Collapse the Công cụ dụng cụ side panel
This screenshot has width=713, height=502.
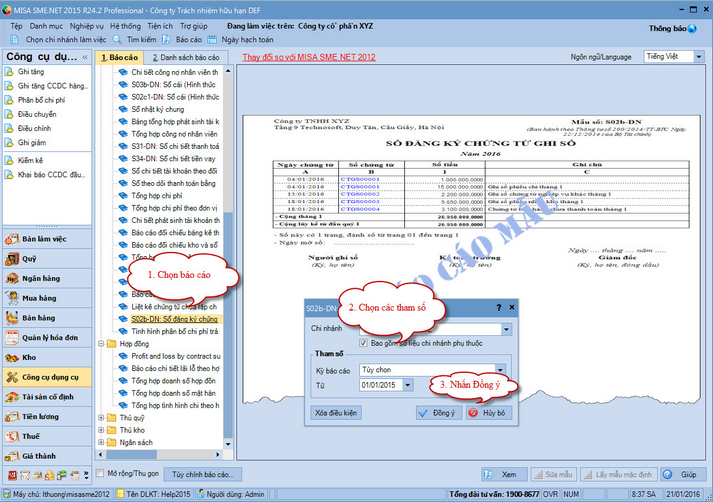pyautogui.click(x=85, y=57)
